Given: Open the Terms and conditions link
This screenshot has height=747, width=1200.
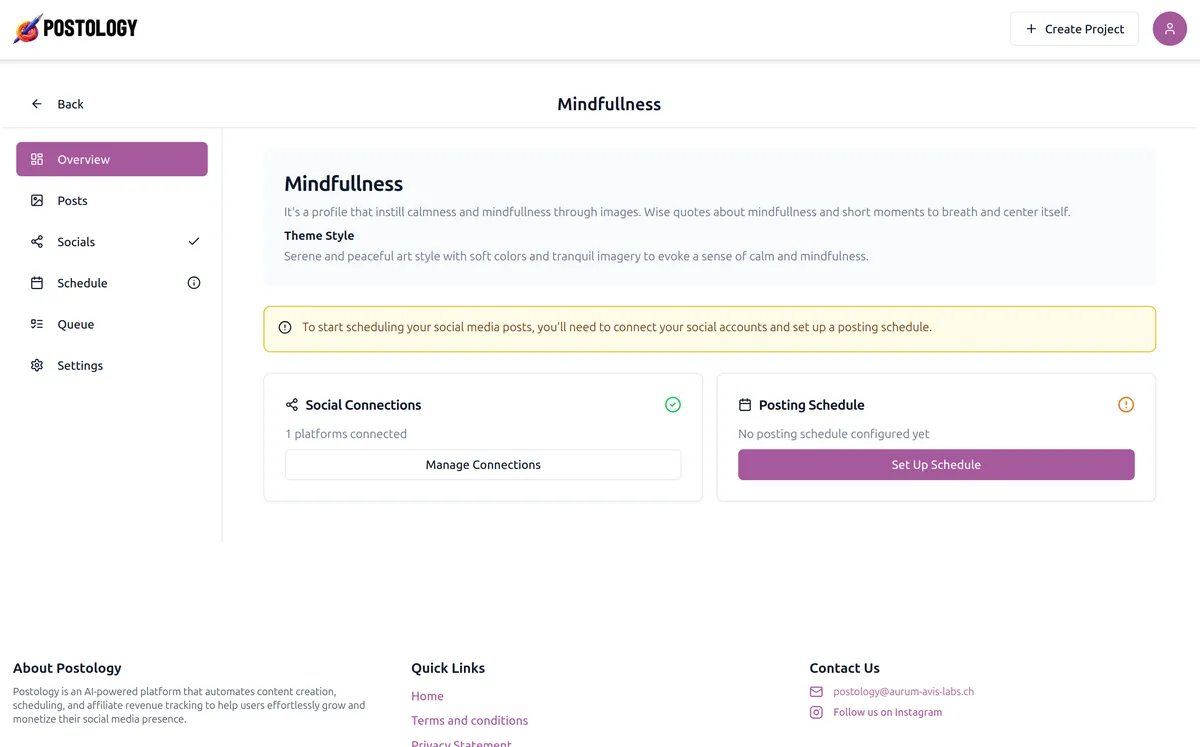Looking at the screenshot, I should 469,720.
